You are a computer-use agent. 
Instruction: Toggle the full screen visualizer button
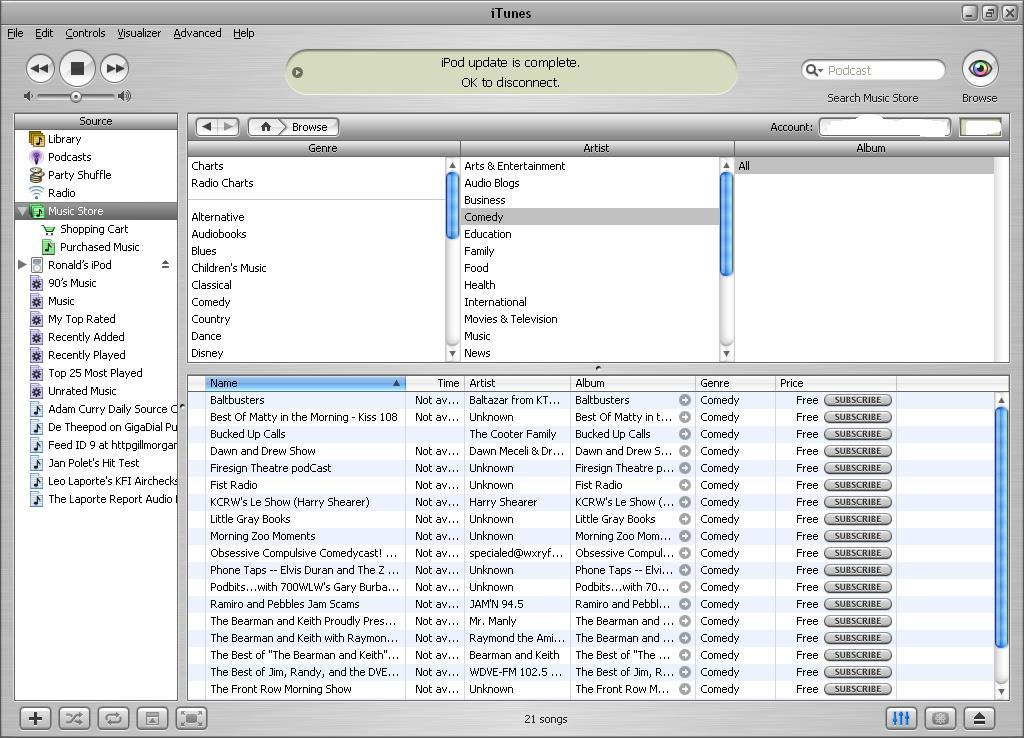click(191, 718)
